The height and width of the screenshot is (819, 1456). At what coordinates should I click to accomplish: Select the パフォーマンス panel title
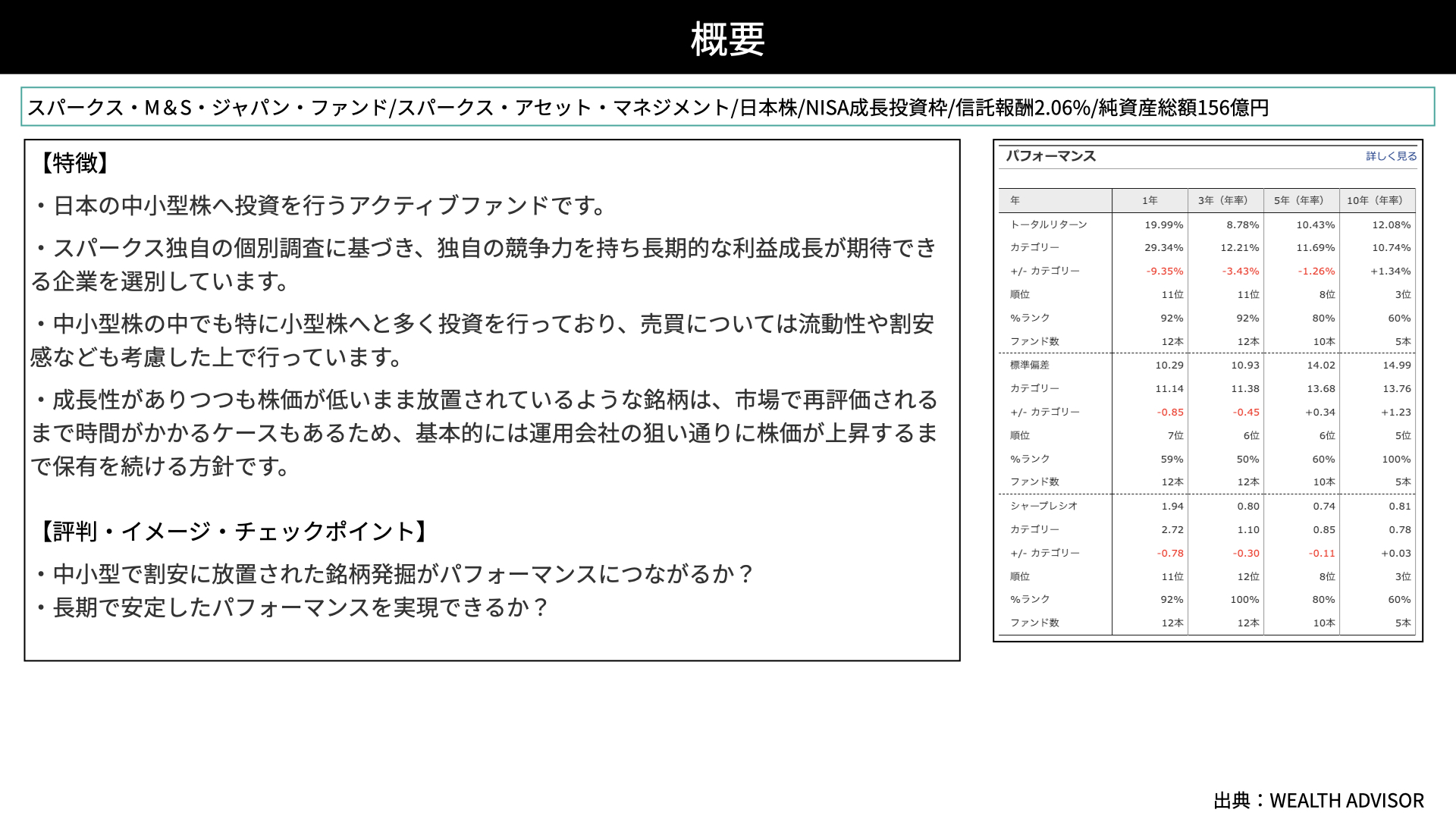(1050, 156)
